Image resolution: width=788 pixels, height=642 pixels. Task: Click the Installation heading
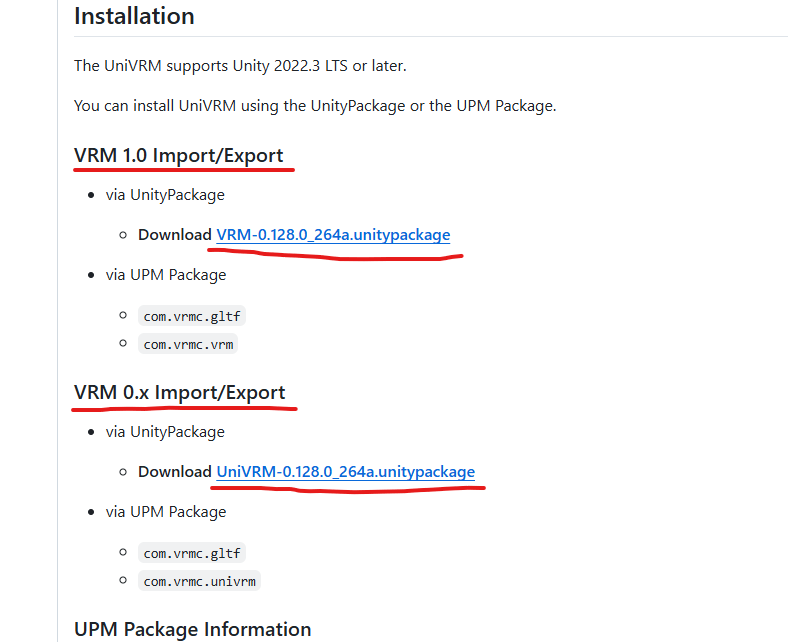(x=134, y=16)
